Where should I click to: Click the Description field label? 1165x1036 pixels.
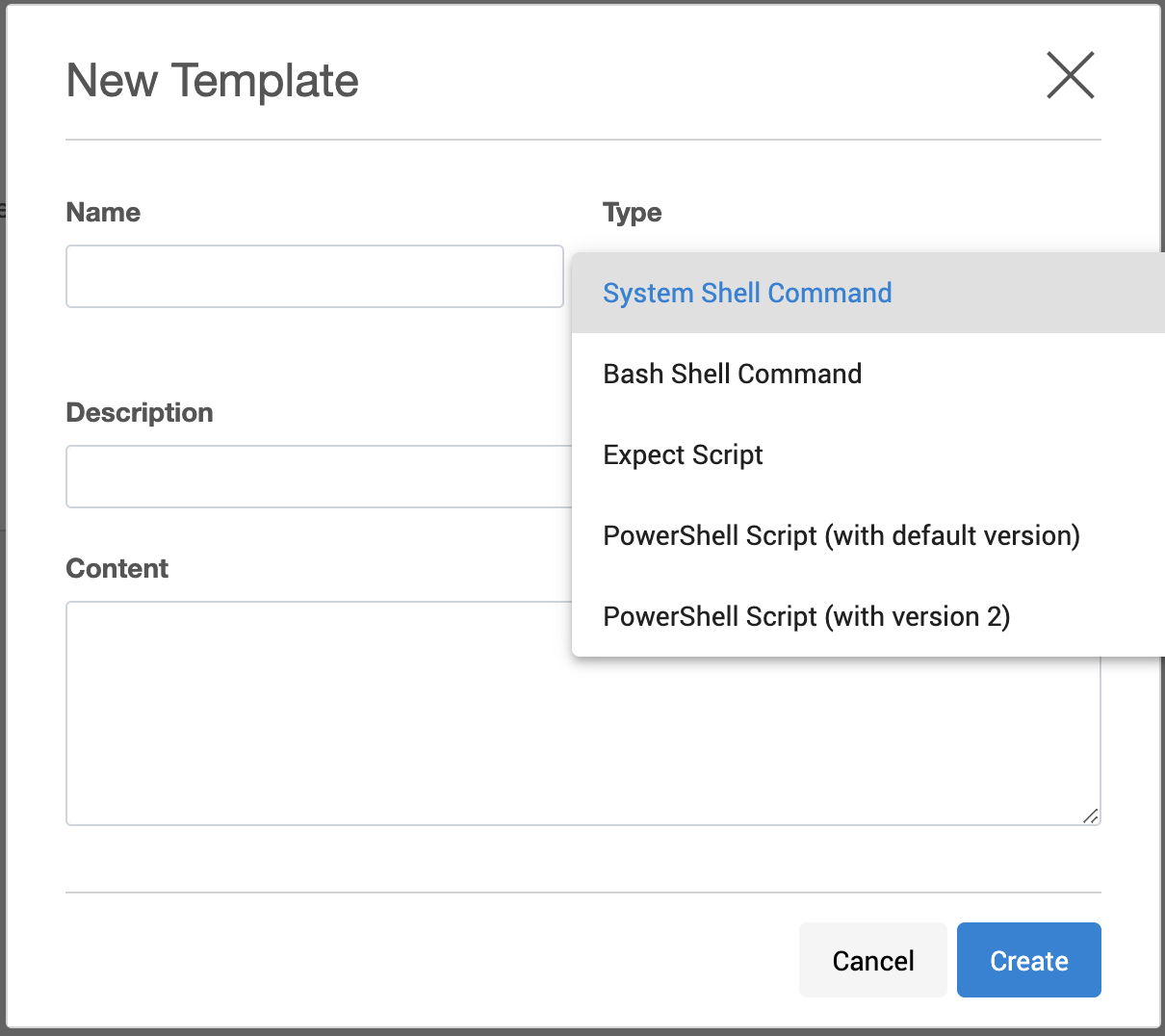coord(140,412)
